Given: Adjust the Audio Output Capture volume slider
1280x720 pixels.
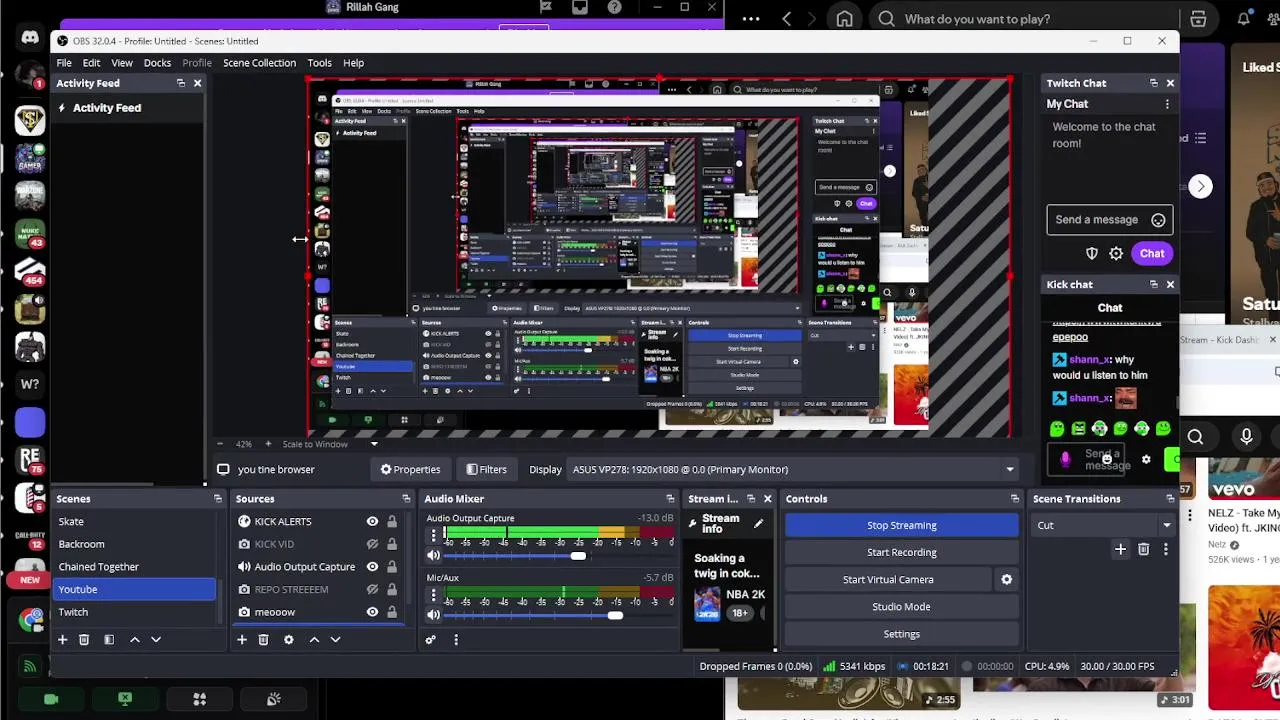Looking at the screenshot, I should coord(578,556).
